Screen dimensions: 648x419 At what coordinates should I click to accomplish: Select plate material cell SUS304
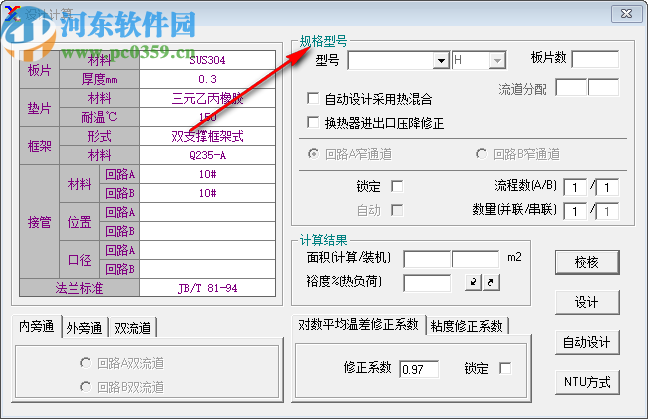click(x=207, y=60)
